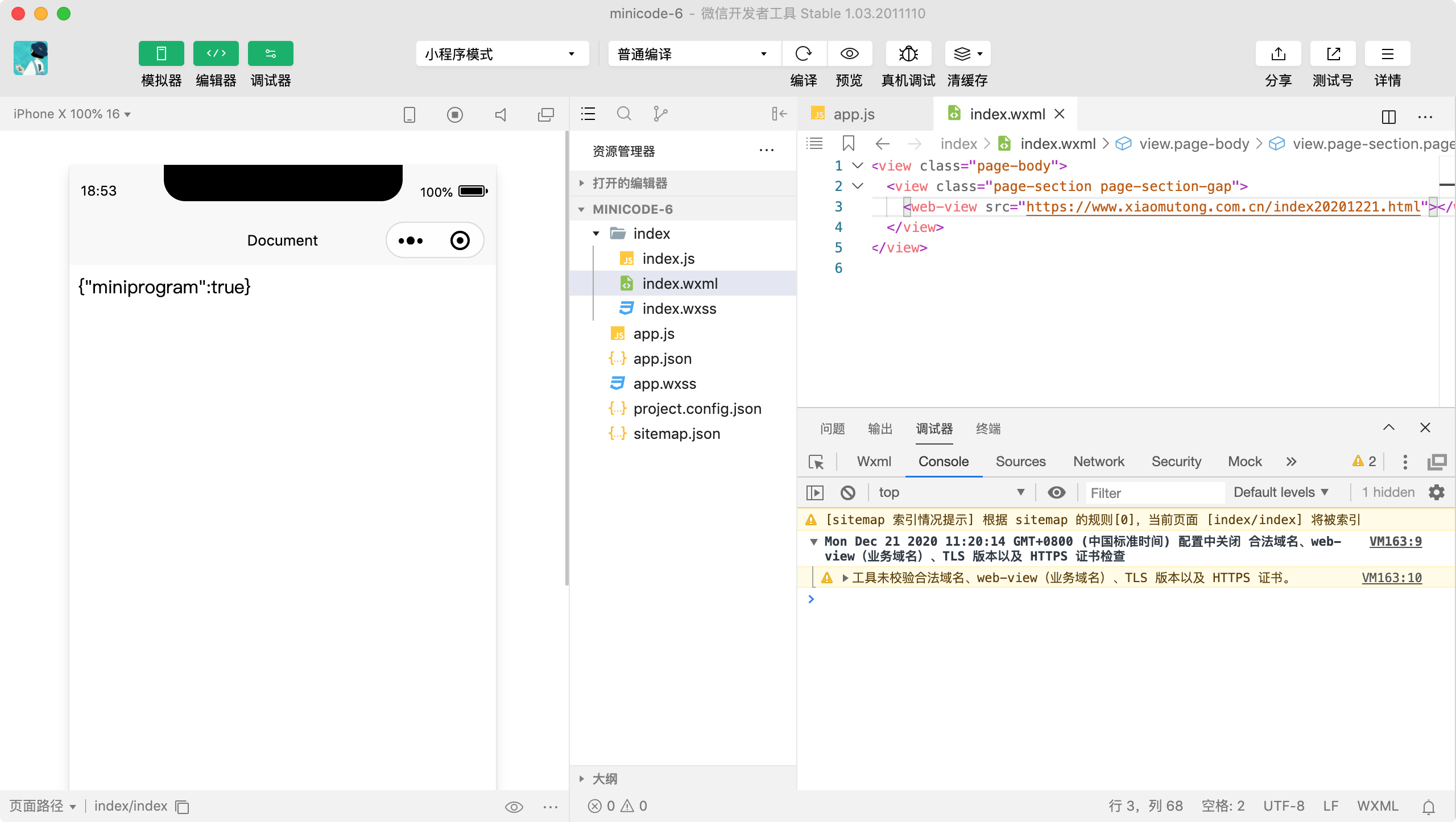
Task: Open the source control branch icon
Action: (x=660, y=114)
